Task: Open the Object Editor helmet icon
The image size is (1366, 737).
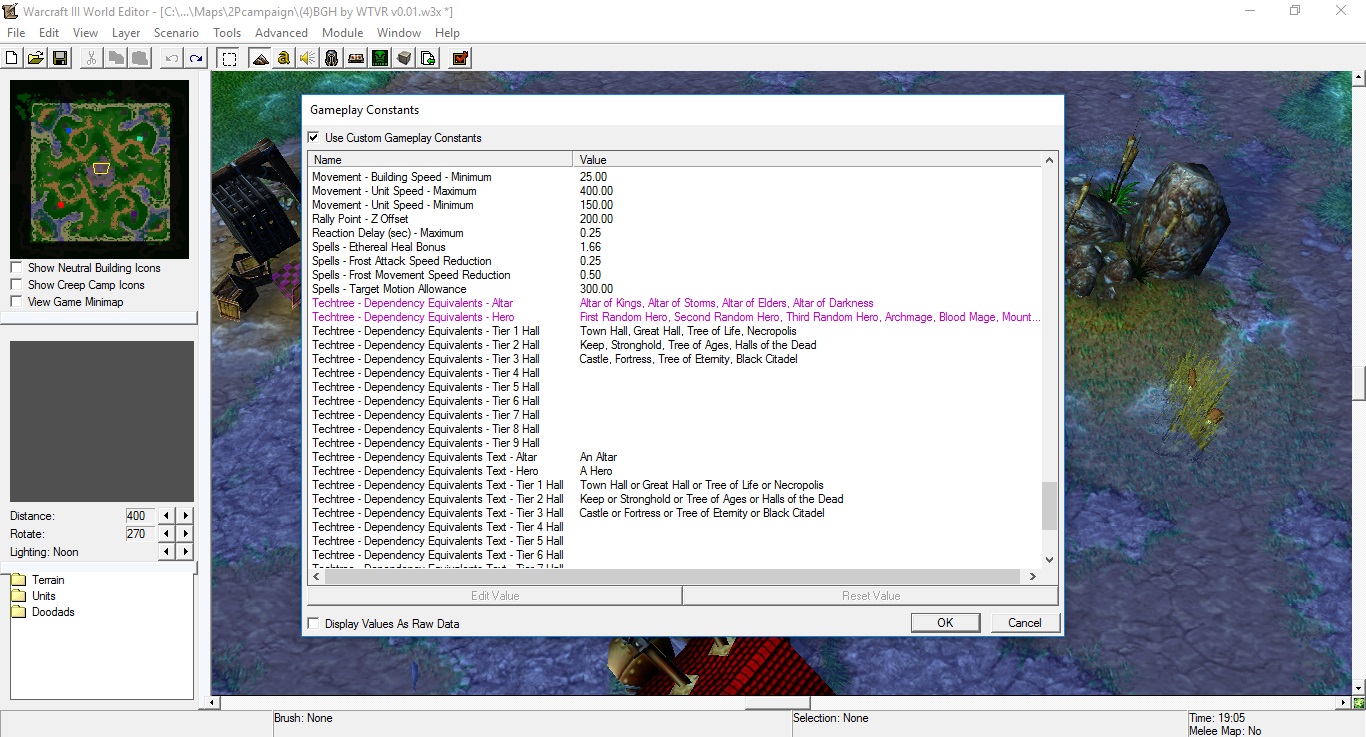Action: (332, 58)
